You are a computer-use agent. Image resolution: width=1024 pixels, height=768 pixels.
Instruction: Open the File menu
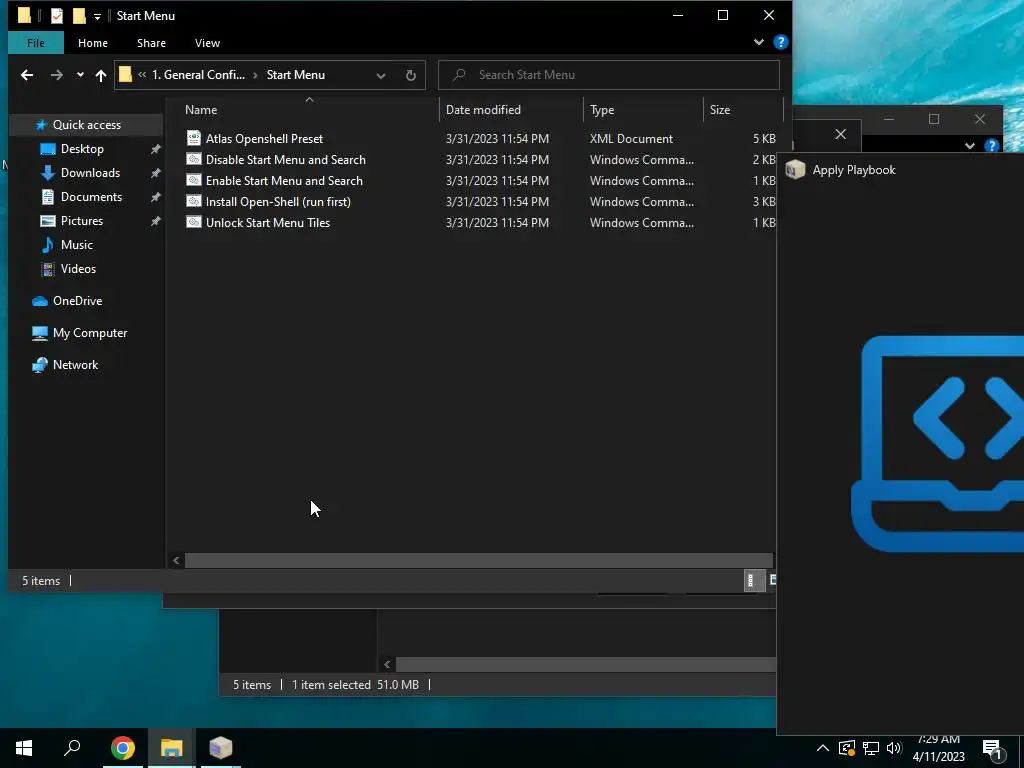point(36,43)
